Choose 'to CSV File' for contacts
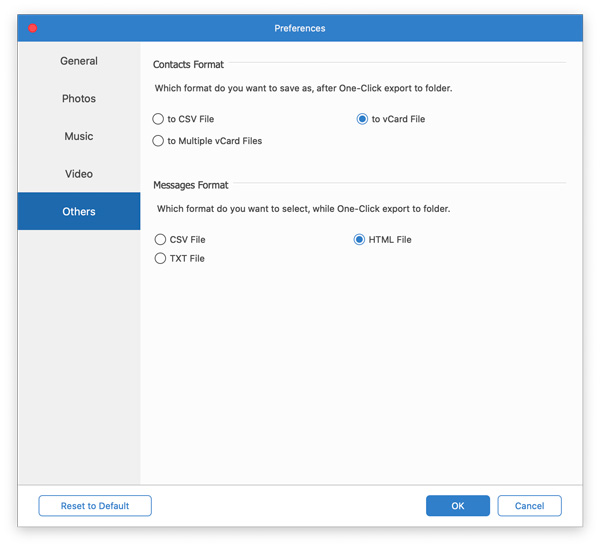The height and width of the screenshot is (547, 600). point(159,119)
